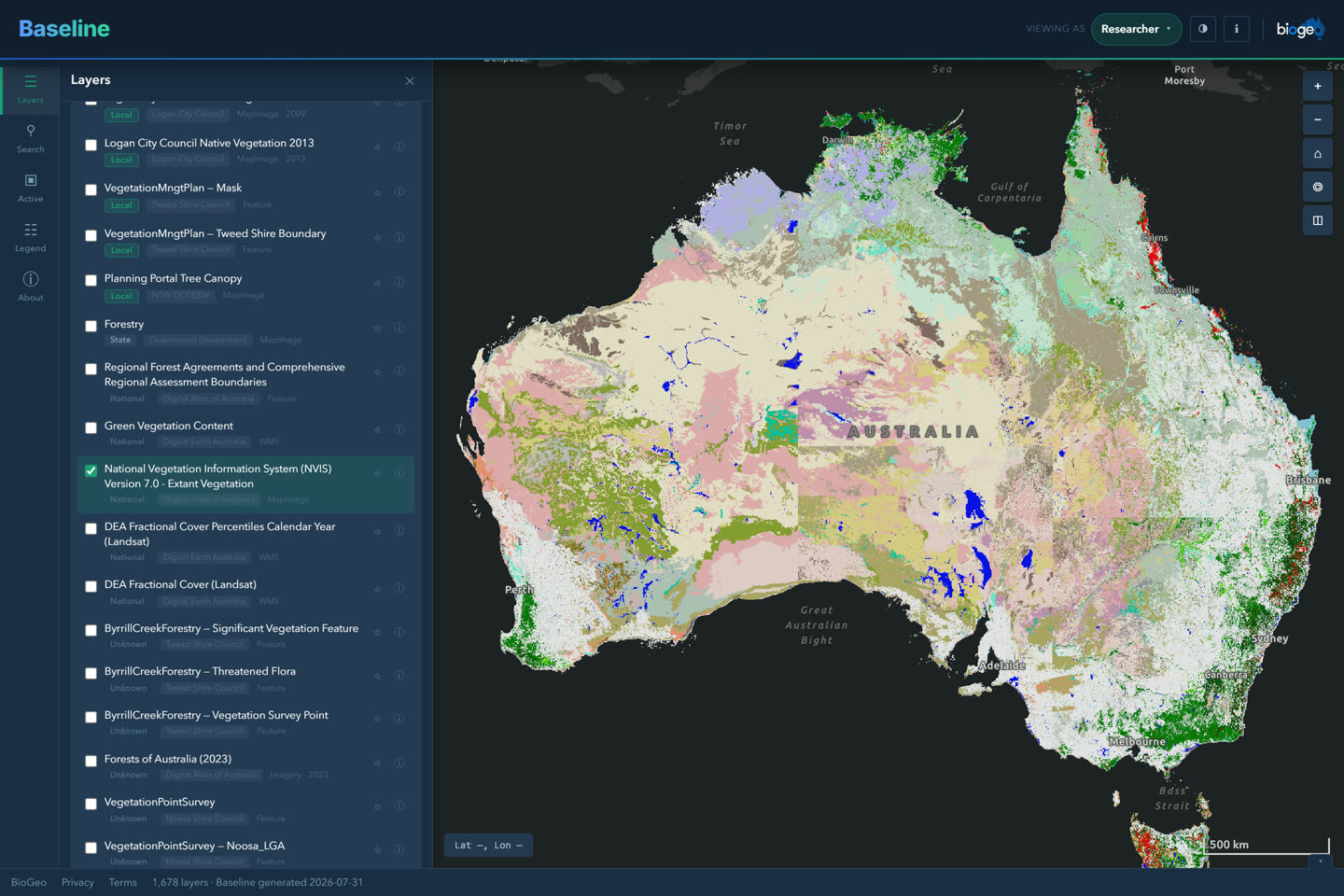Open the Legend sidebar tab
1344x896 pixels.
click(x=30, y=237)
